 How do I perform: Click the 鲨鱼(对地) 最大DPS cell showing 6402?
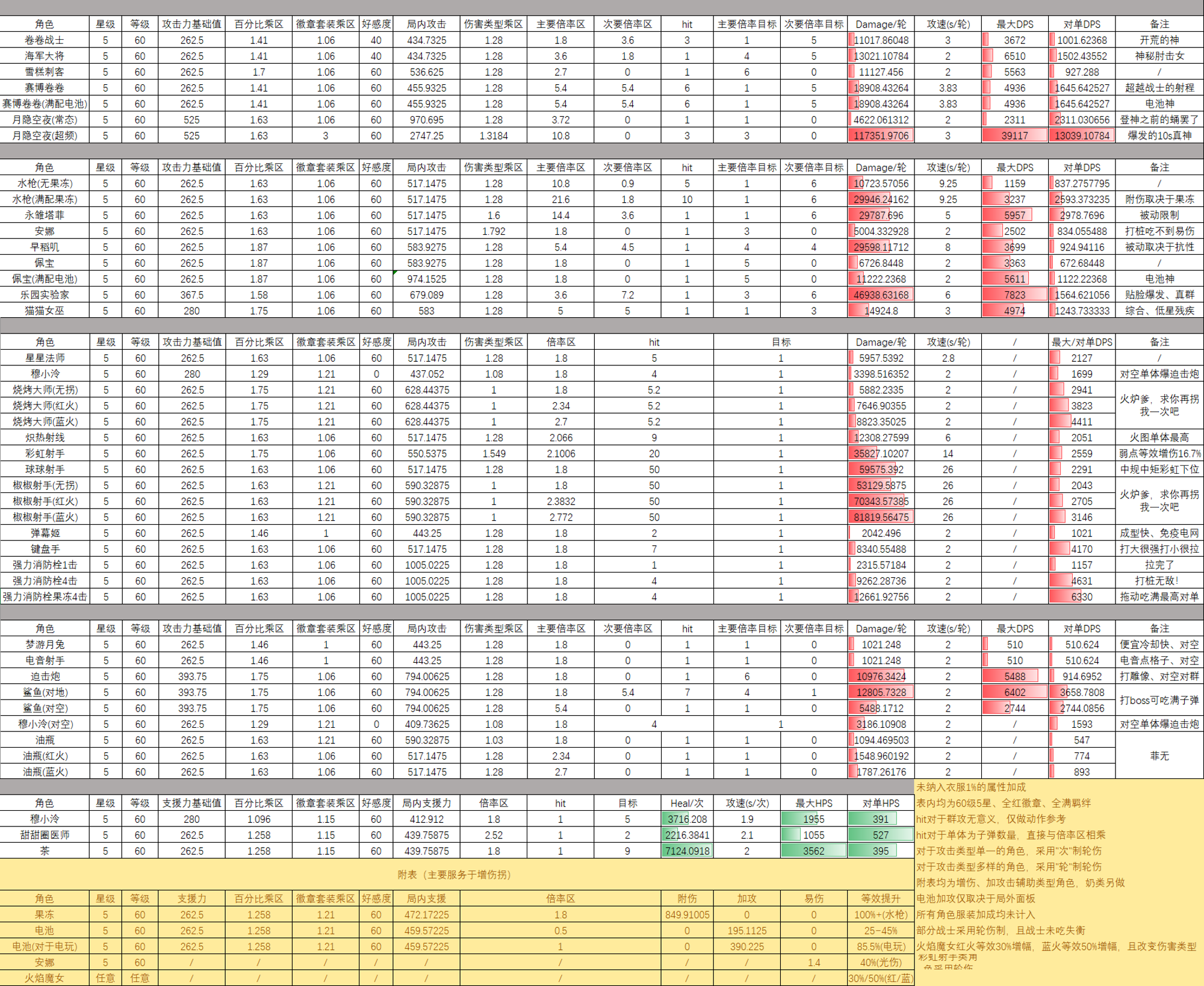click(1014, 692)
